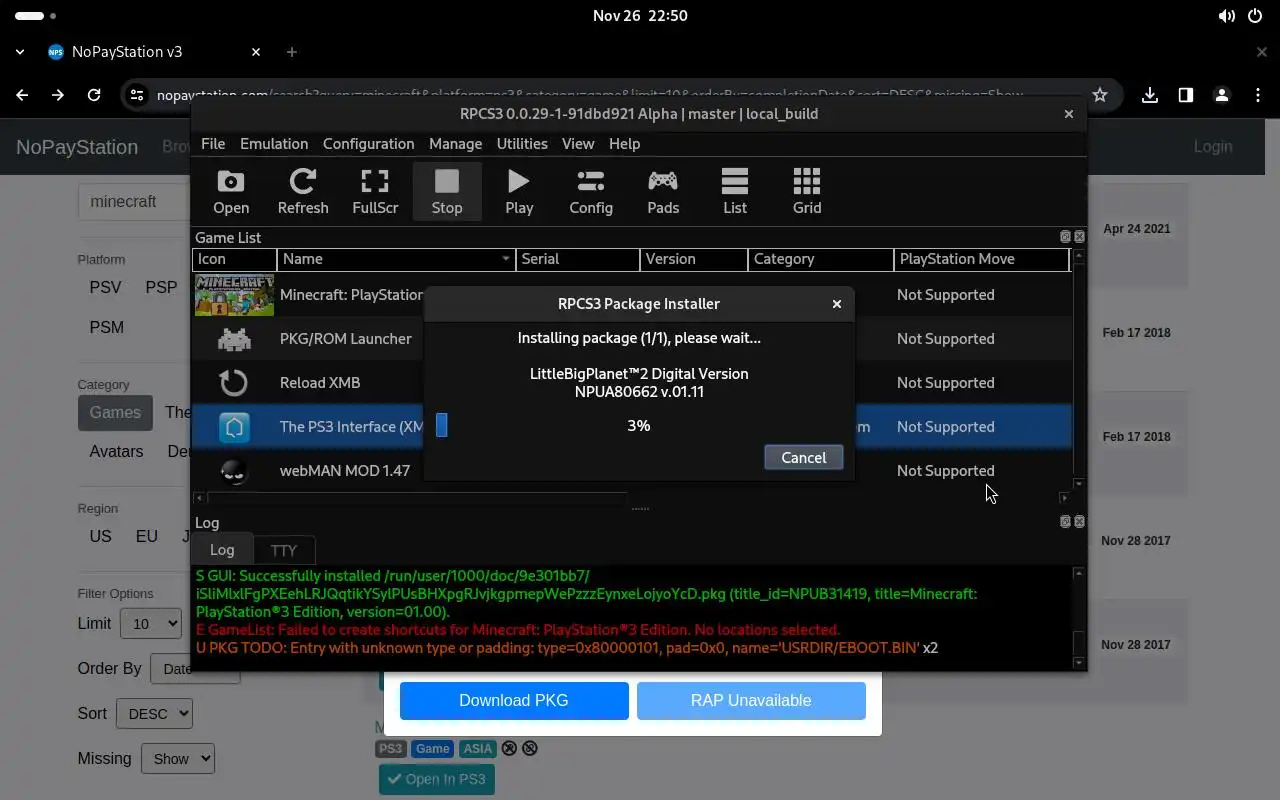This screenshot has width=1280, height=800.
Task: Click the minecraft search input field
Action: point(134,202)
